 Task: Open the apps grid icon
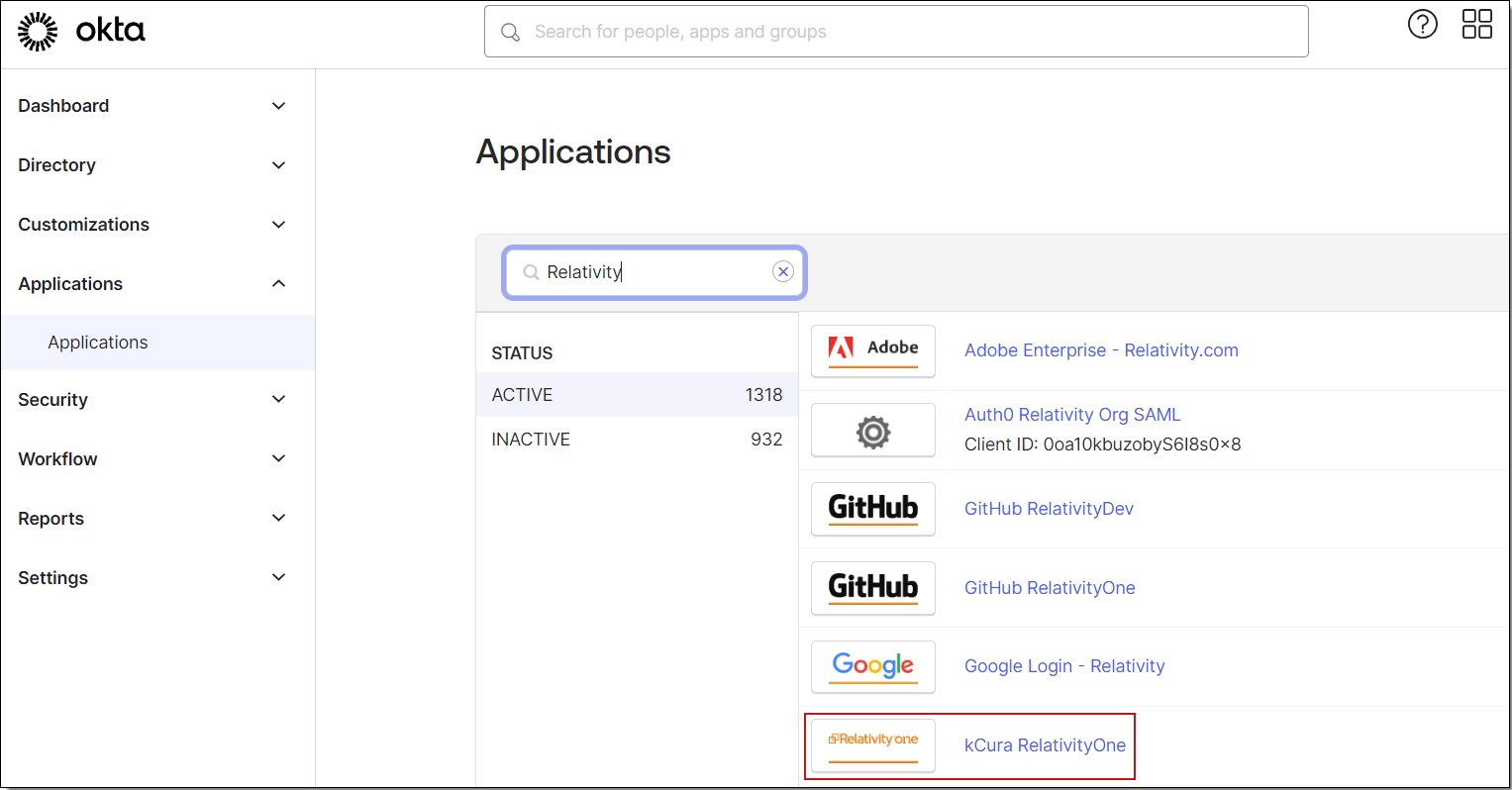tap(1476, 24)
